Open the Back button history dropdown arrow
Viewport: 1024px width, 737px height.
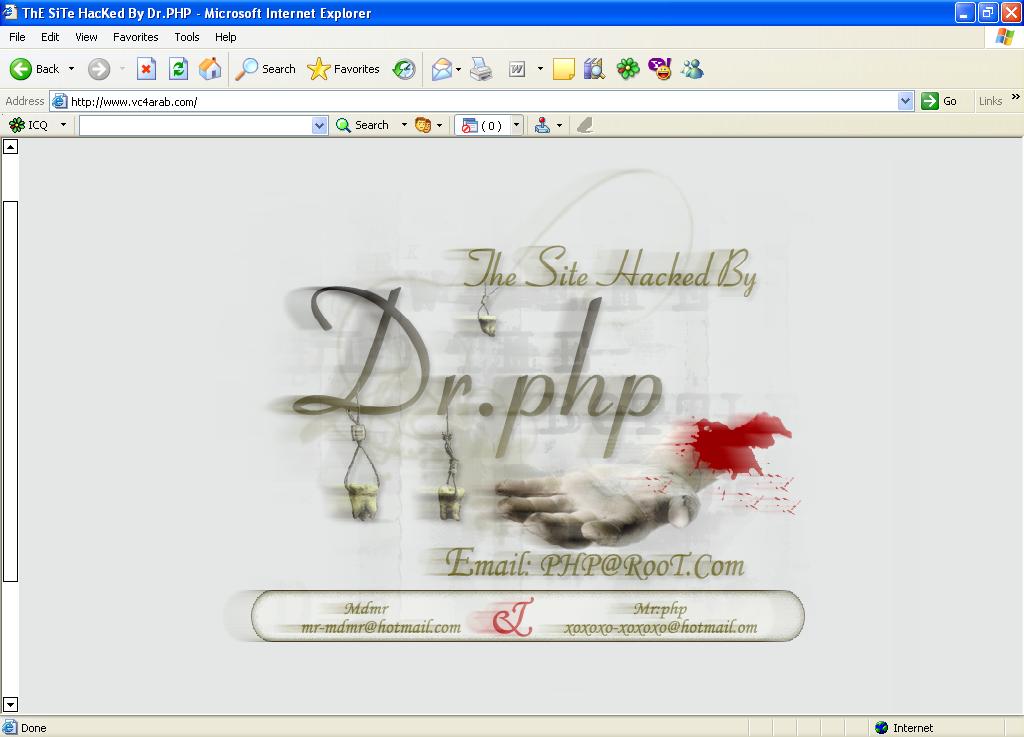pyautogui.click(x=71, y=69)
